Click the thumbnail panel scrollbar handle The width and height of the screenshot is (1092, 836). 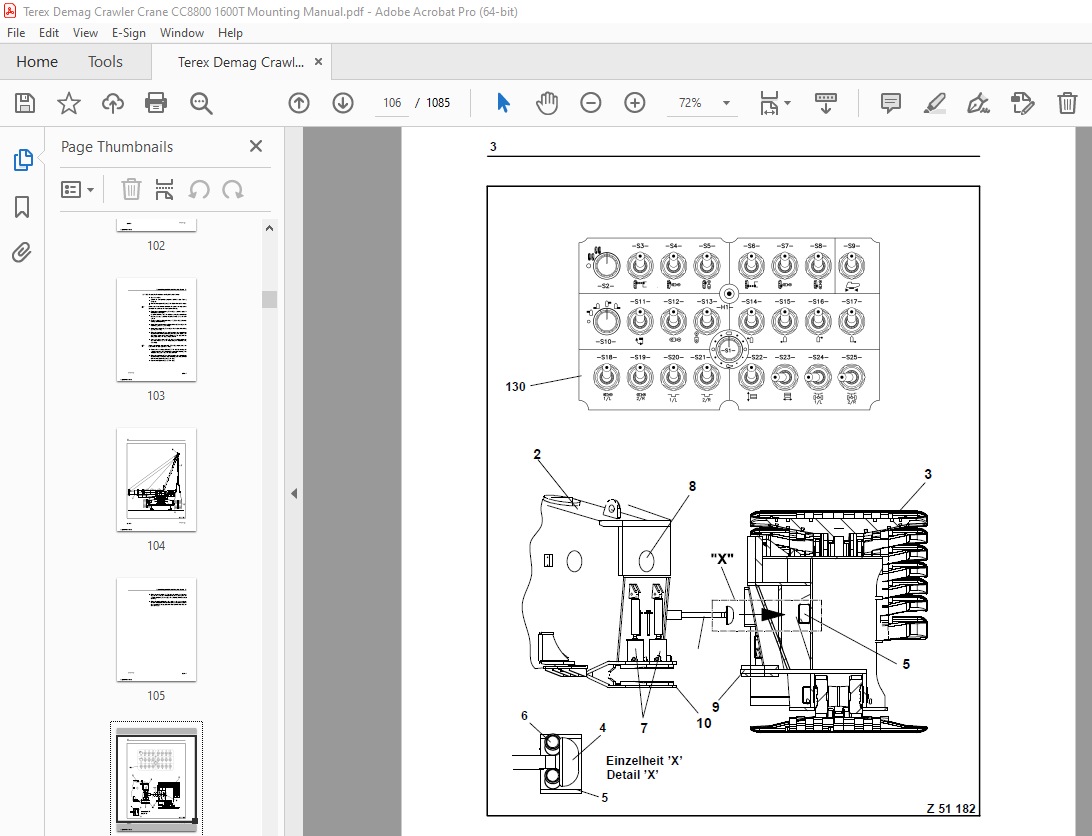pyautogui.click(x=270, y=299)
